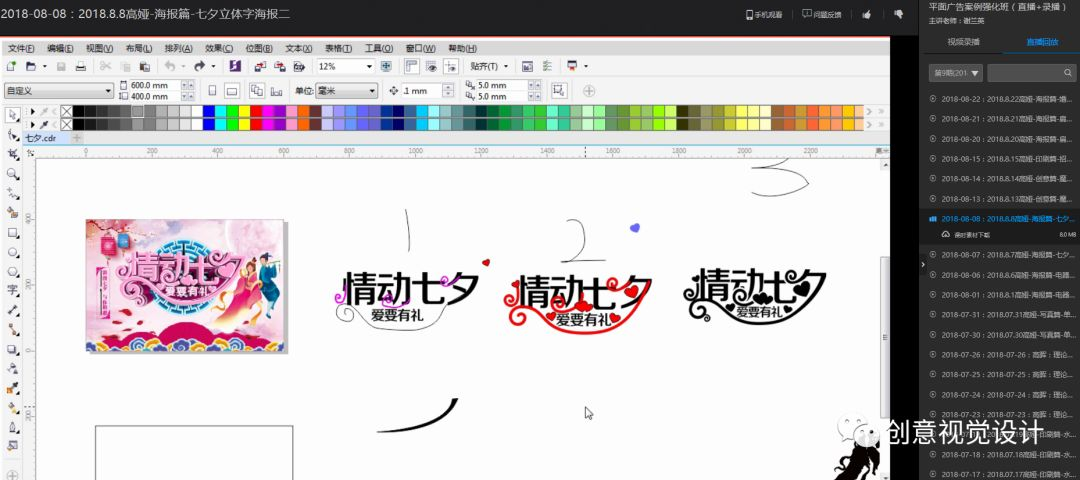
Task: Click the pink poster image on canvas
Action: pos(184,286)
